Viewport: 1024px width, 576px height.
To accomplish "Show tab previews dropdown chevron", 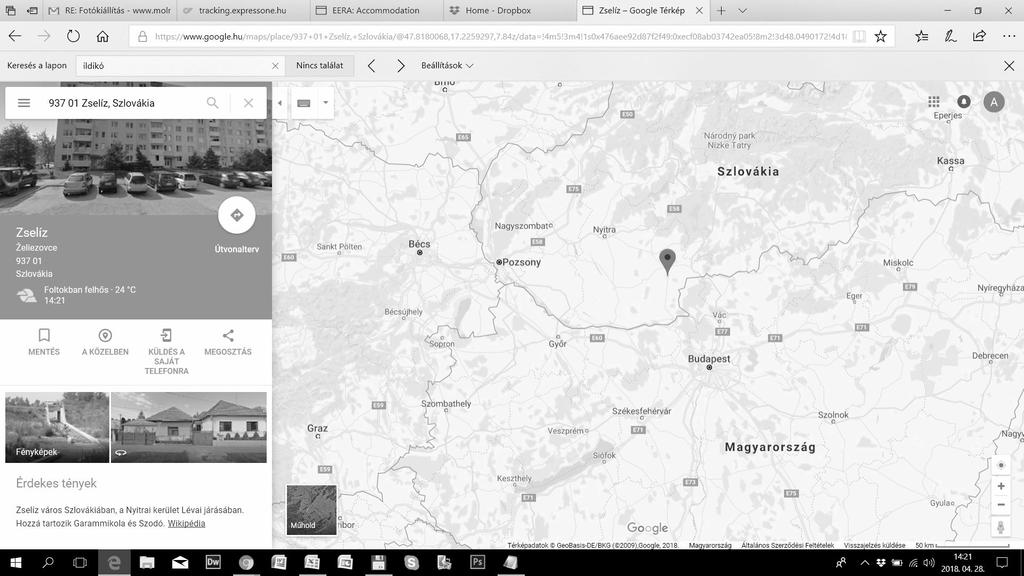I will (743, 10).
